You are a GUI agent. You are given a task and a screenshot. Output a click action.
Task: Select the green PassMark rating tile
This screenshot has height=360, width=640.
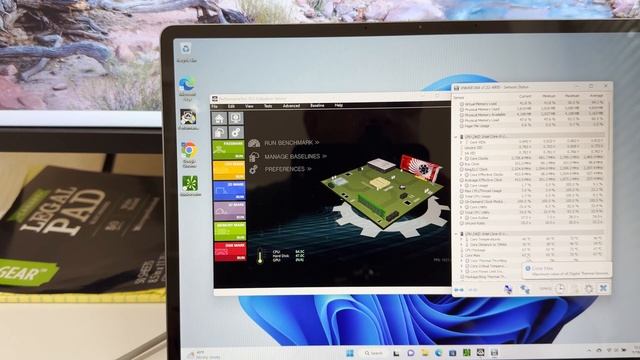click(229, 150)
